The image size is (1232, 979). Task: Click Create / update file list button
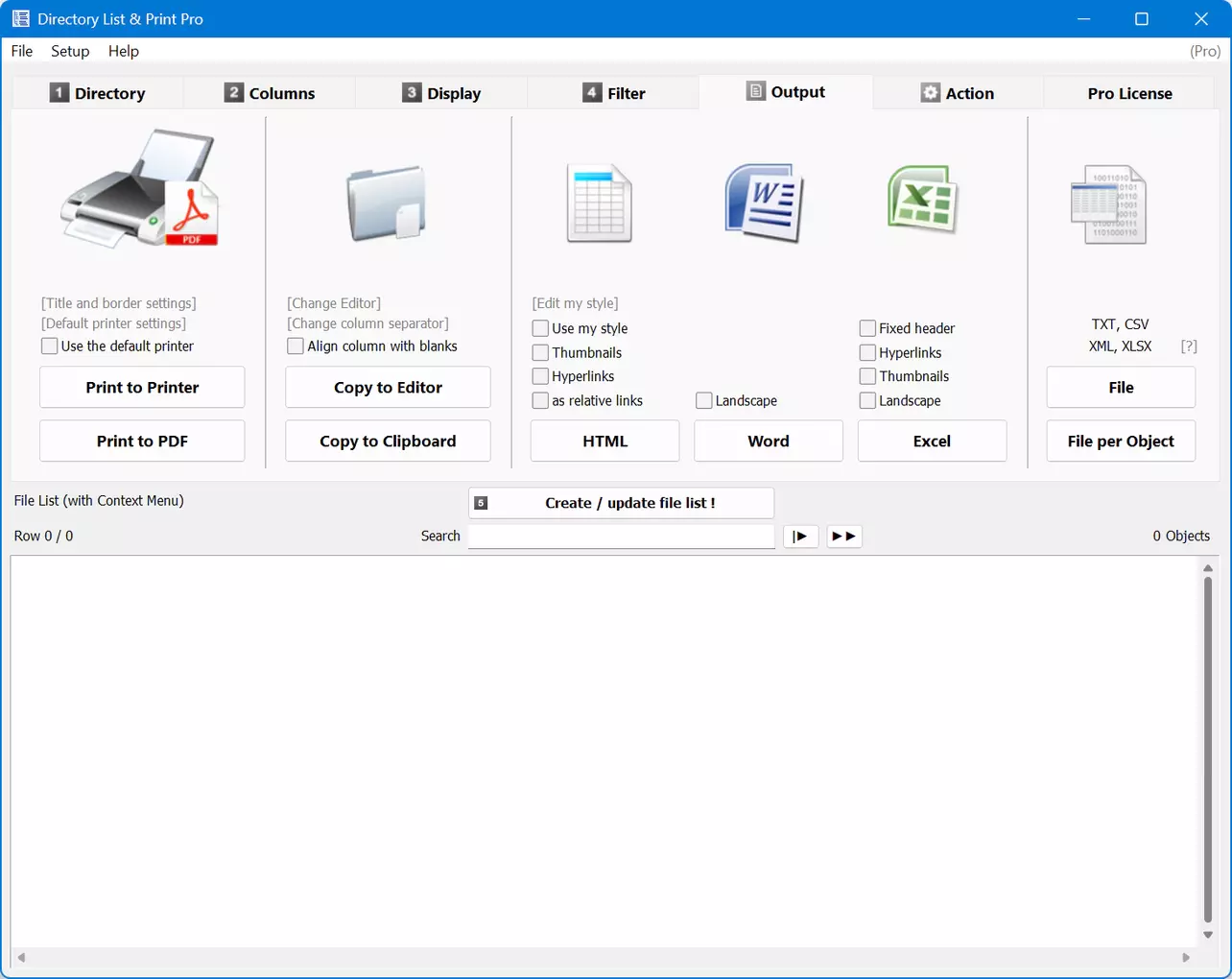(621, 503)
